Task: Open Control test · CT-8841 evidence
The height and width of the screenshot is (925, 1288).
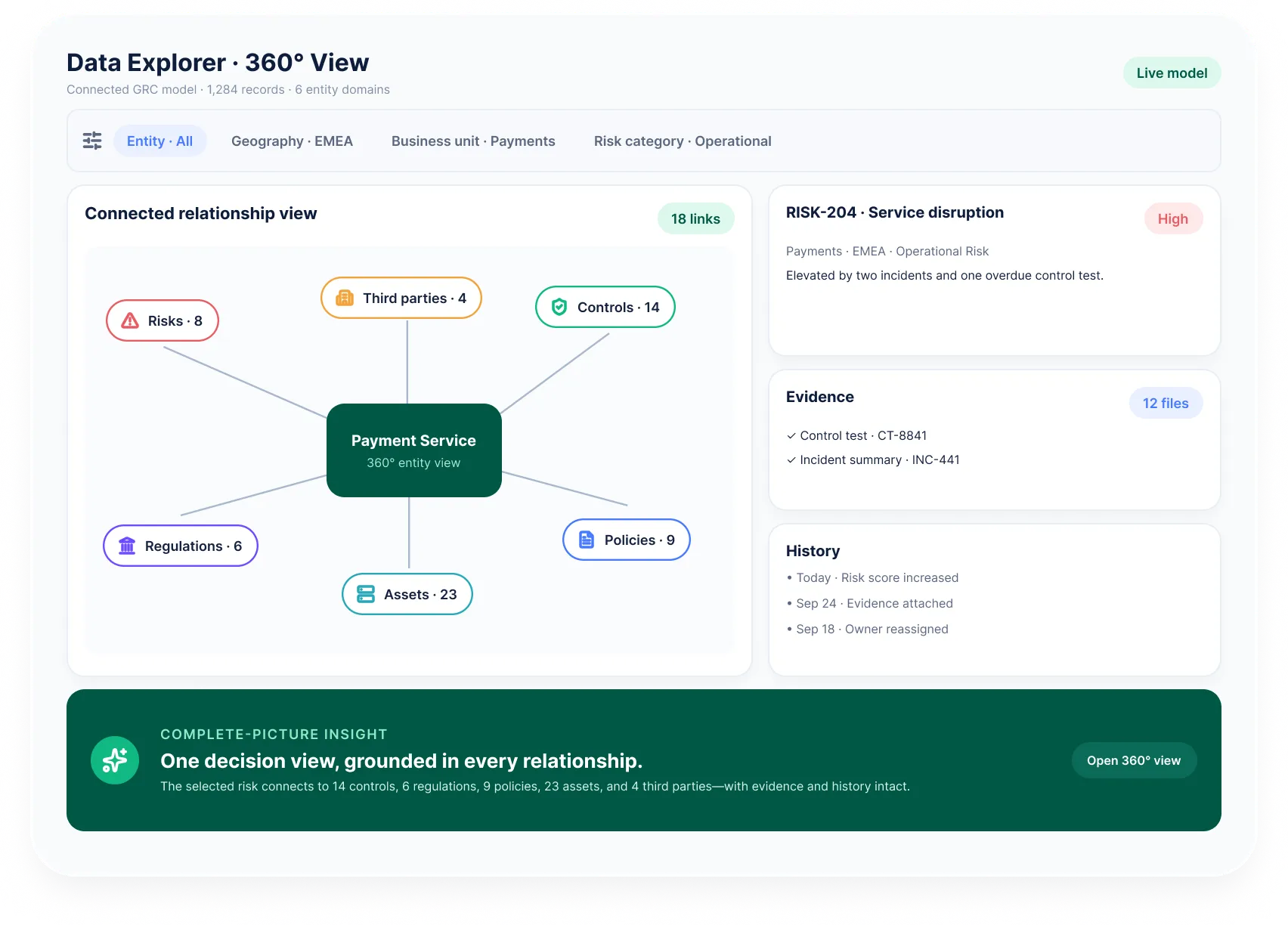Action: point(863,435)
